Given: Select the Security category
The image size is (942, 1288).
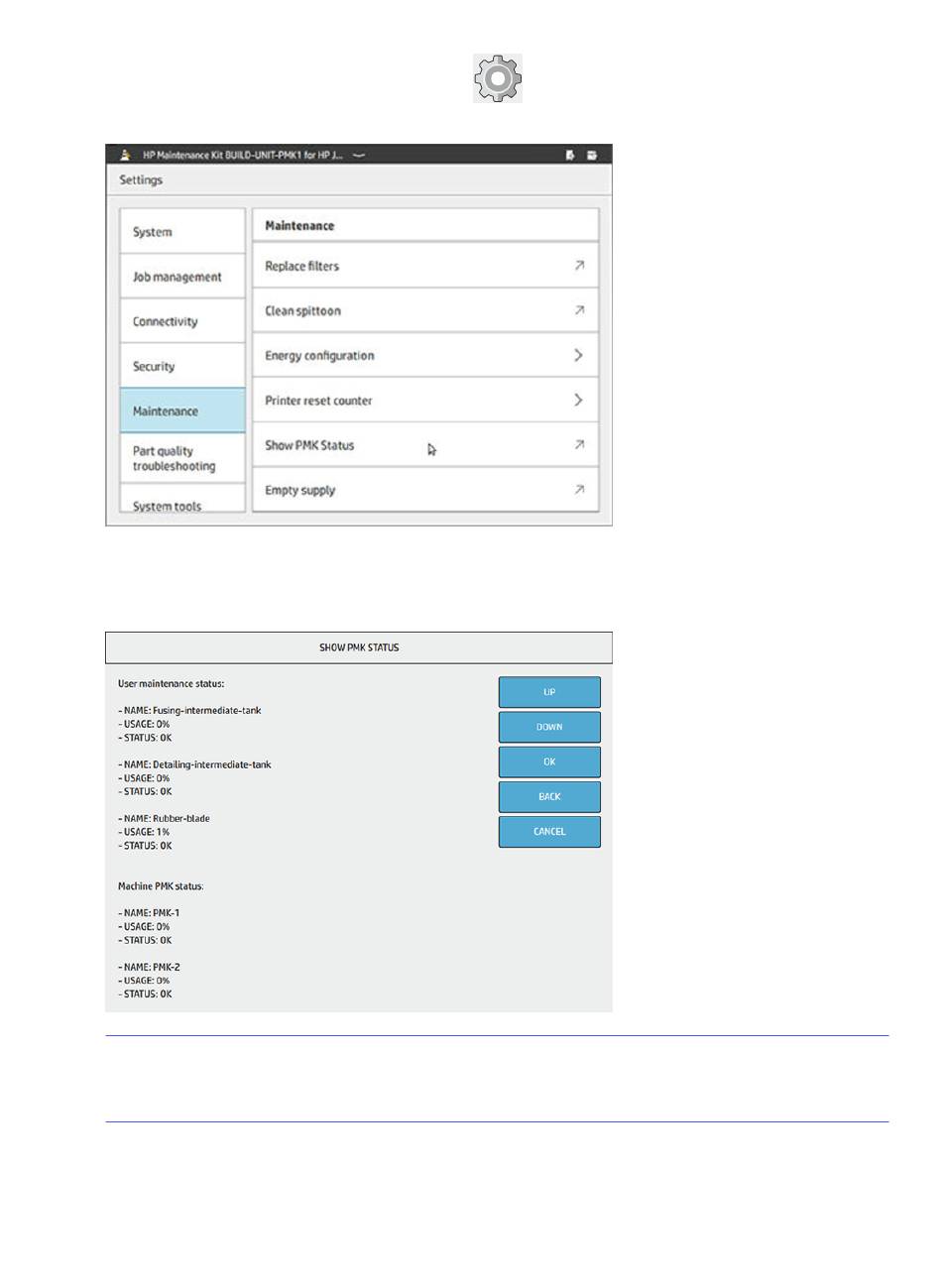Looking at the screenshot, I should pyautogui.click(x=182, y=365).
